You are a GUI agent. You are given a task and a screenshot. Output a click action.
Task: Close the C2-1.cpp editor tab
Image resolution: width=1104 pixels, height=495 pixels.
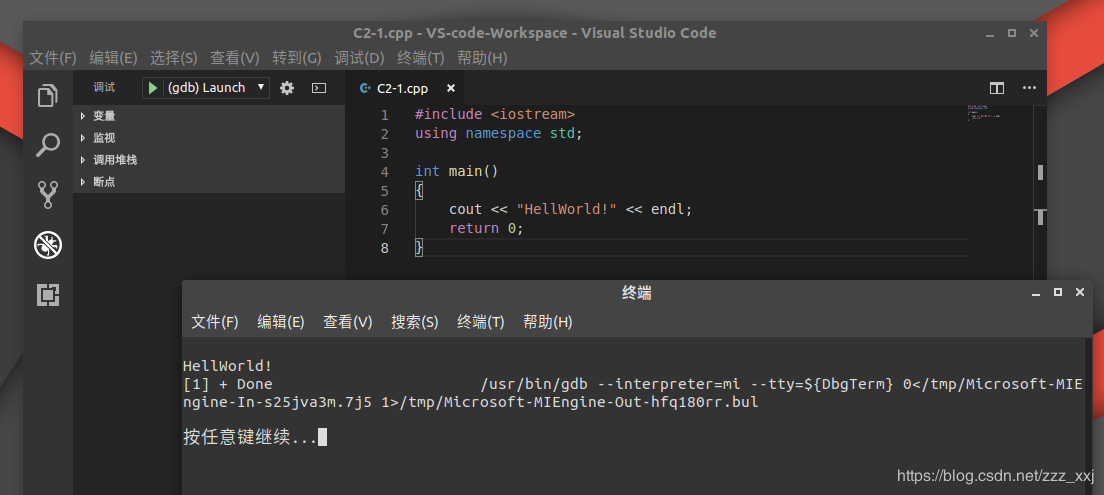tap(451, 88)
